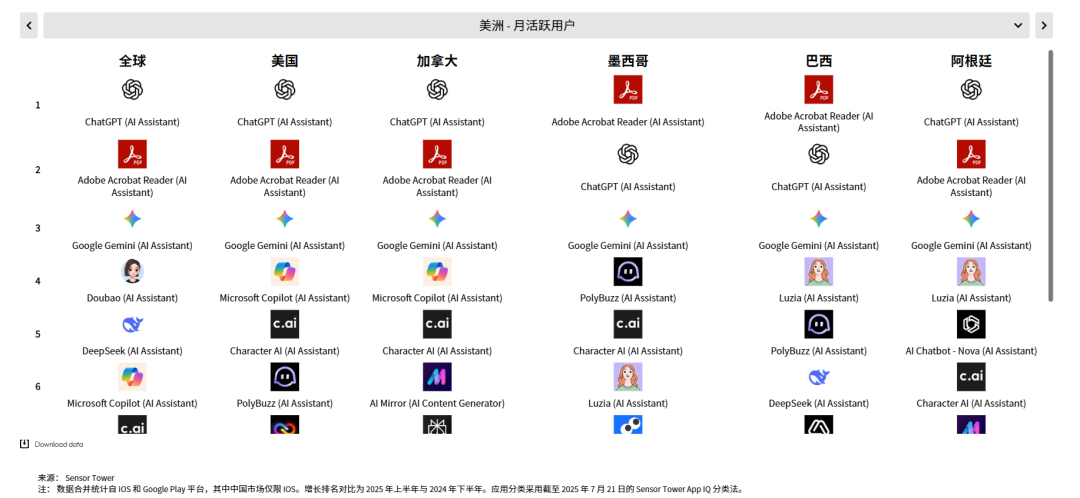Go to next chart with right arrow

click(x=1044, y=25)
